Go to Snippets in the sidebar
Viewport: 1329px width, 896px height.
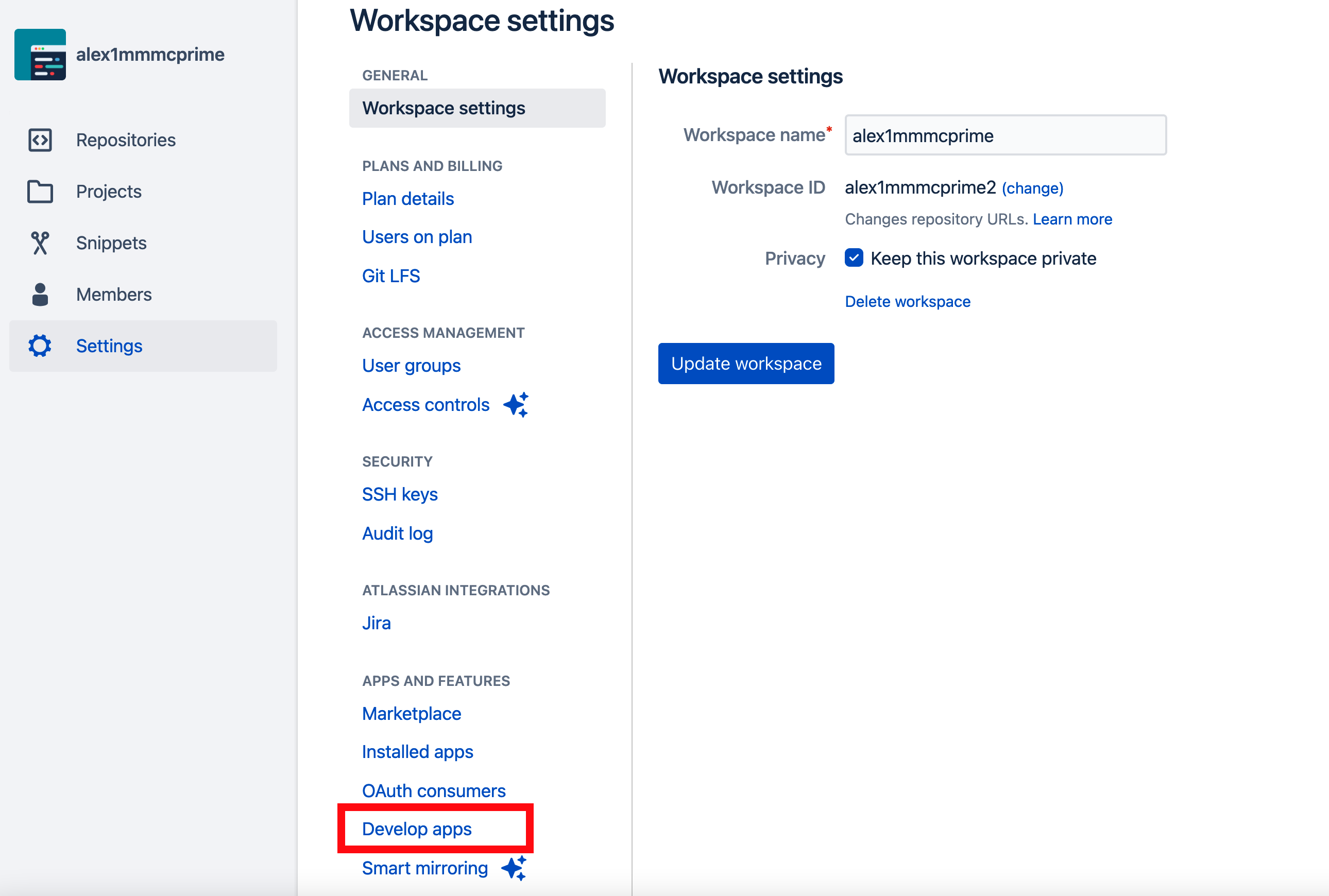(x=143, y=243)
